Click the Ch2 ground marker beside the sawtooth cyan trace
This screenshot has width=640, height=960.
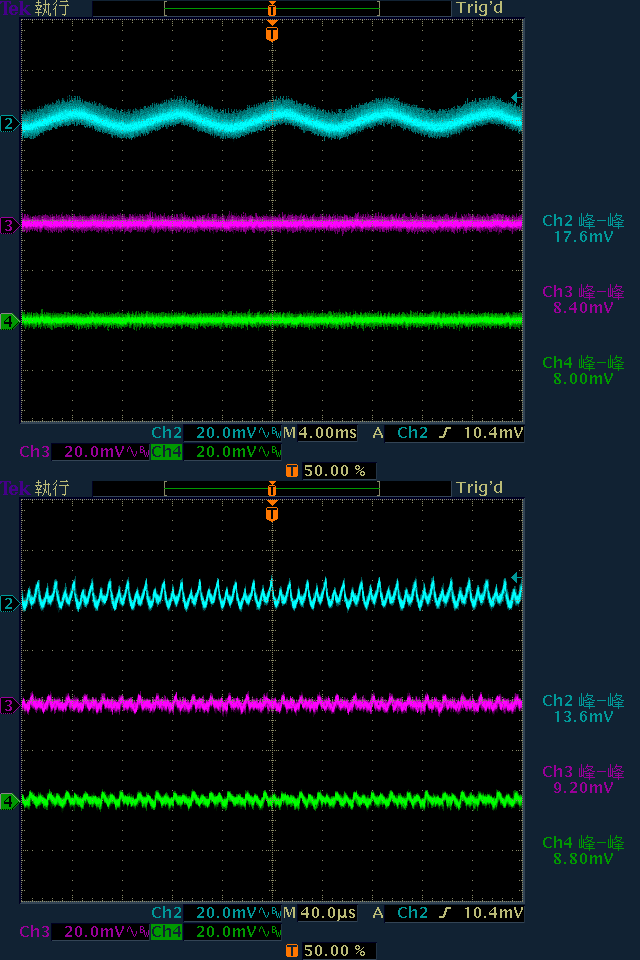pyautogui.click(x=9, y=604)
